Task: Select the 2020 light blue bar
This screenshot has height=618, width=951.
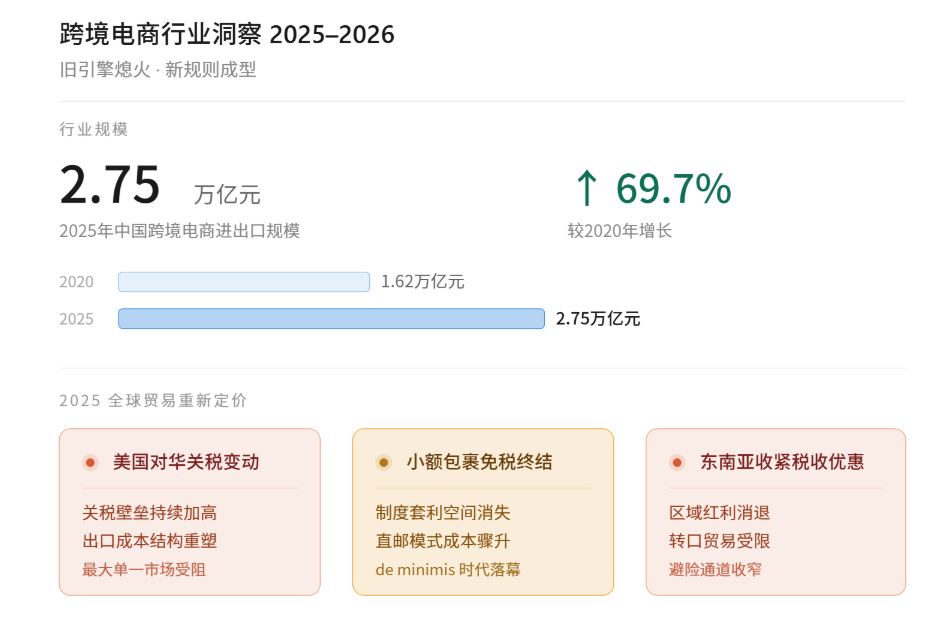Action: tap(244, 282)
